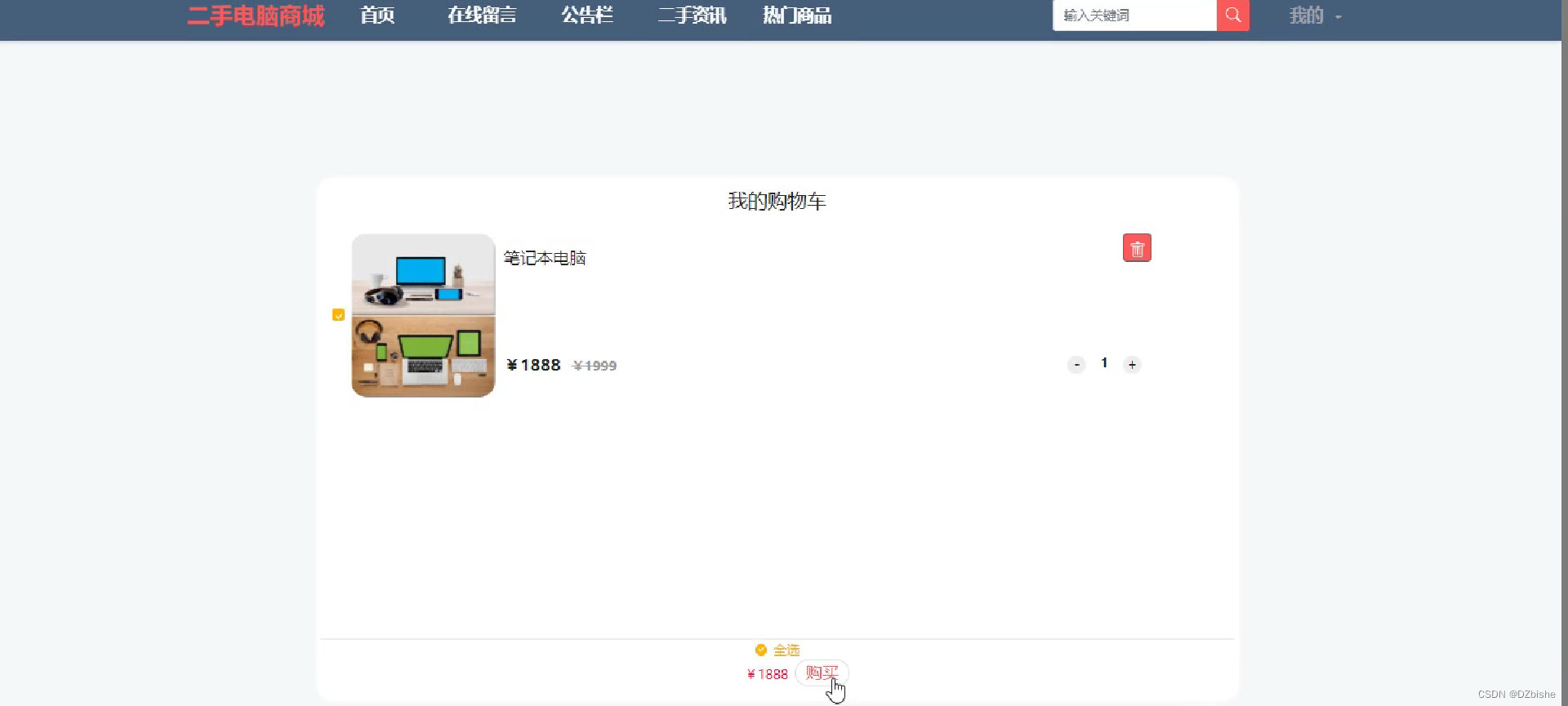Click the 笔记本电脑 product name
Screen dimensions: 1568x706
click(x=545, y=258)
